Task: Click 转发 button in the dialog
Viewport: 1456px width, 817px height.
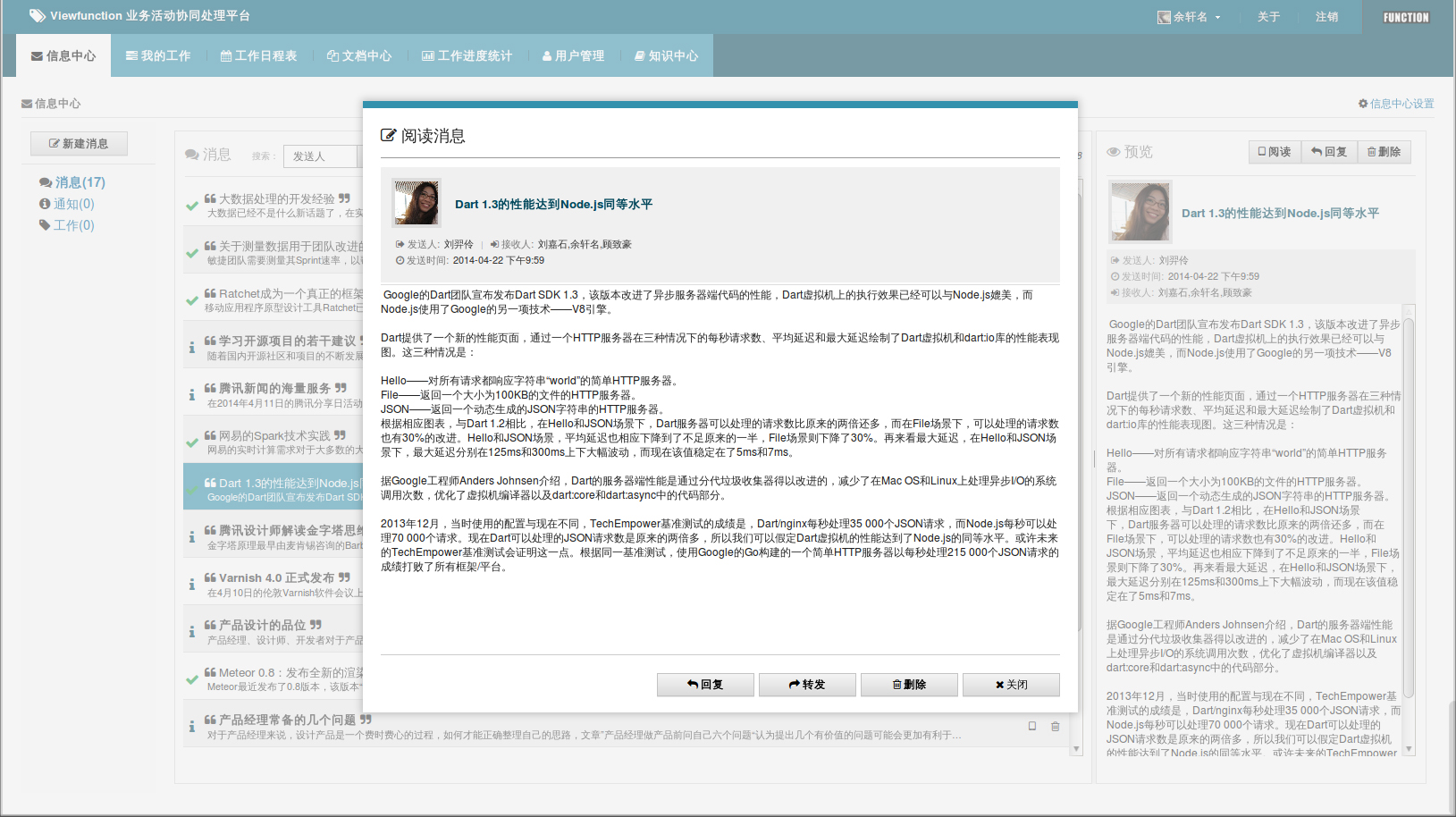Action: click(807, 685)
